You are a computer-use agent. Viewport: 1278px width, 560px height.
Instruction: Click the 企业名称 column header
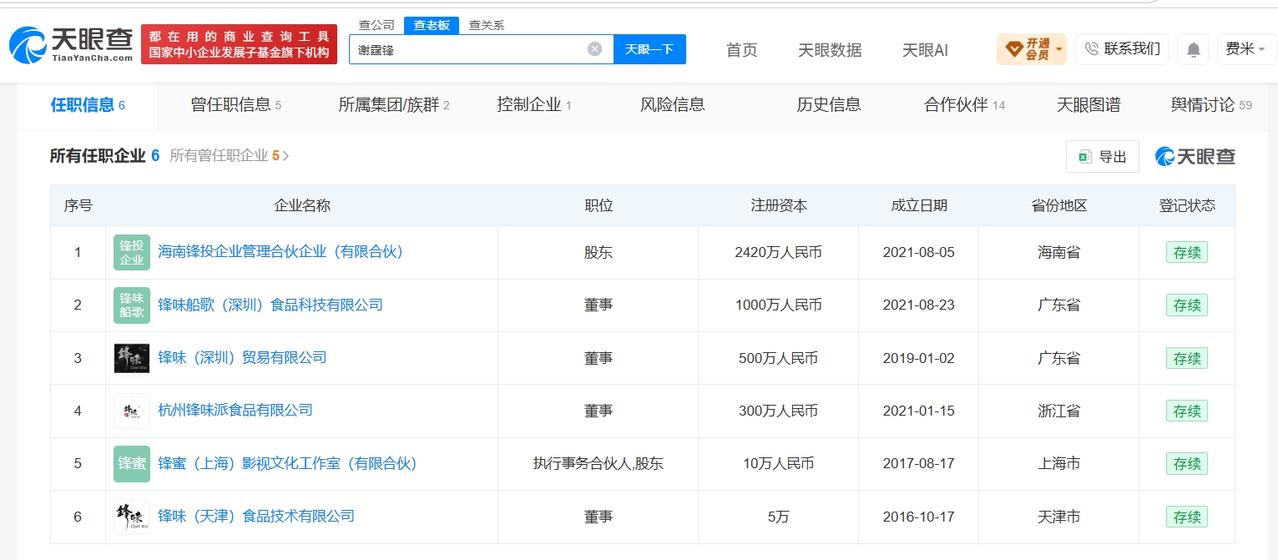click(x=302, y=206)
